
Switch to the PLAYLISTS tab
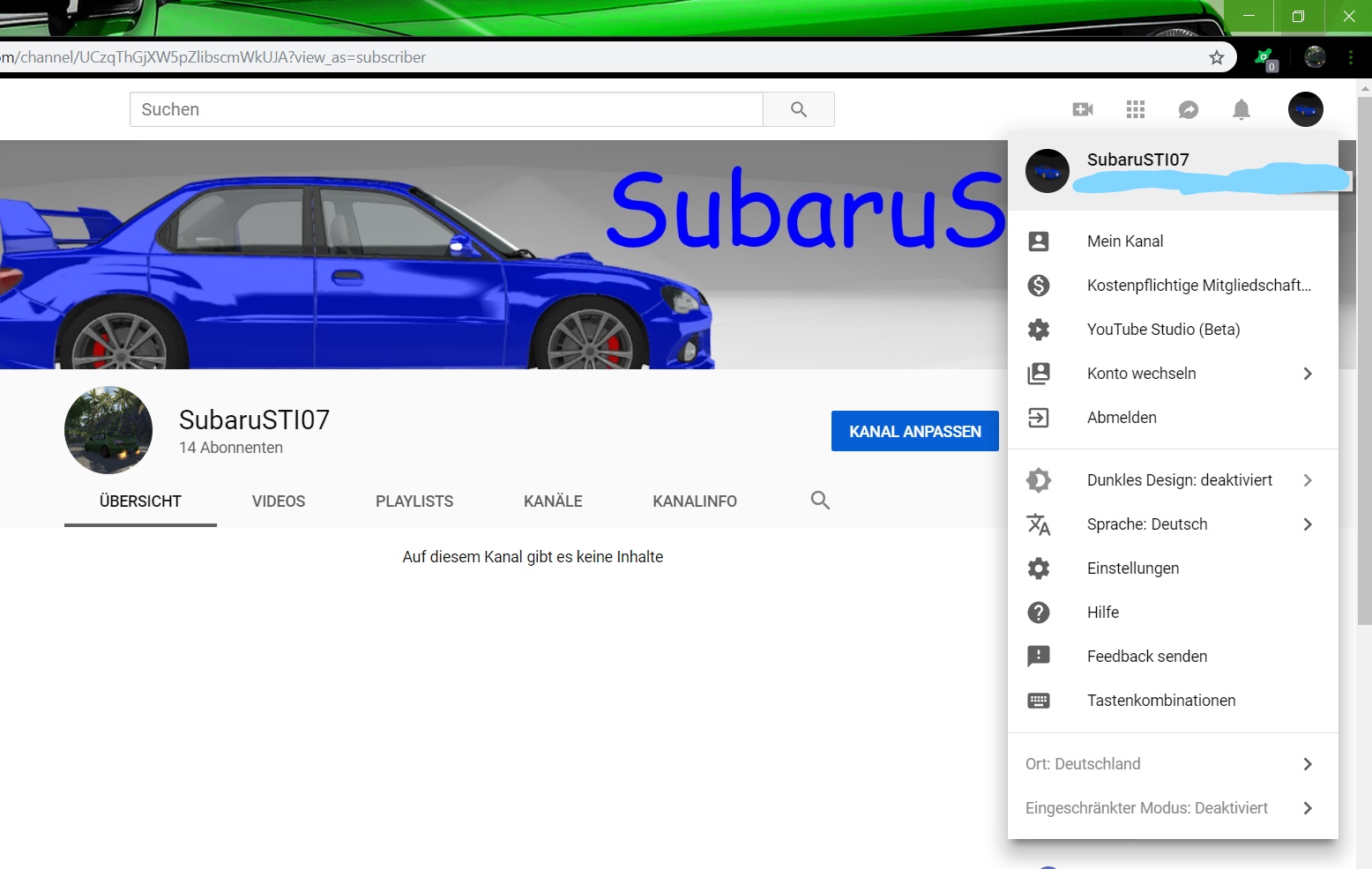tap(414, 501)
